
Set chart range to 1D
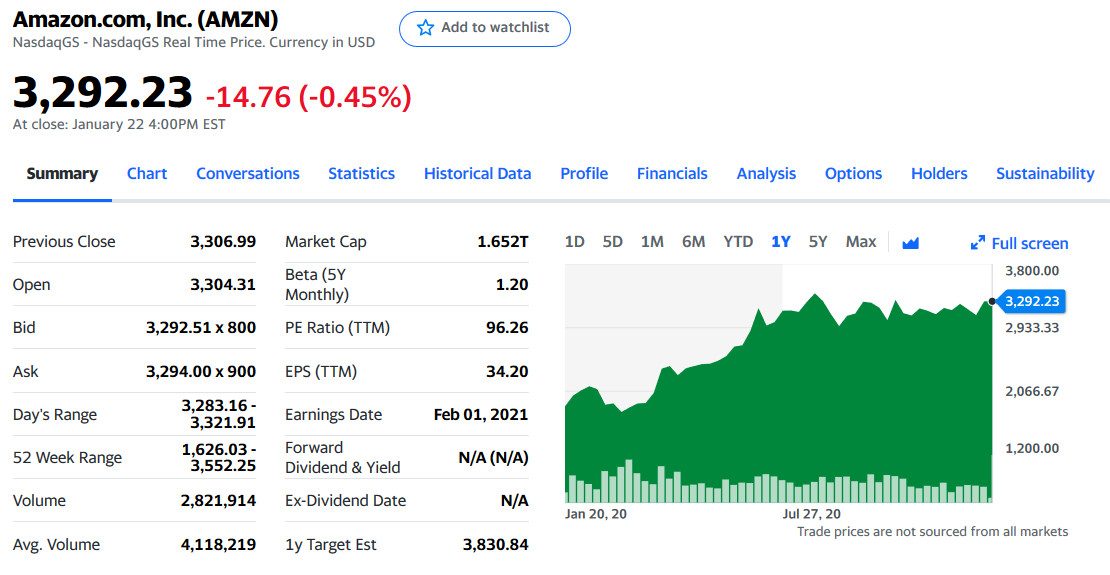click(575, 241)
